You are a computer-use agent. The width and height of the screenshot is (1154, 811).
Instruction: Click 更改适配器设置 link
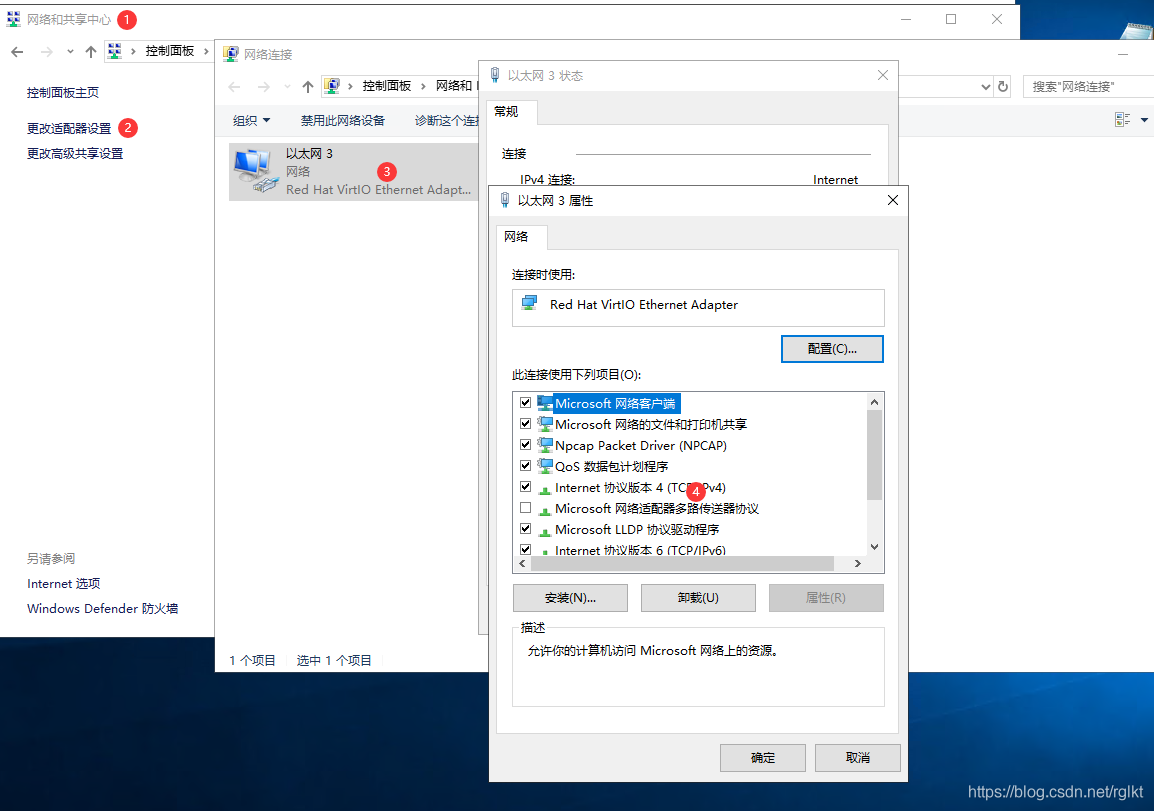click(x=69, y=128)
